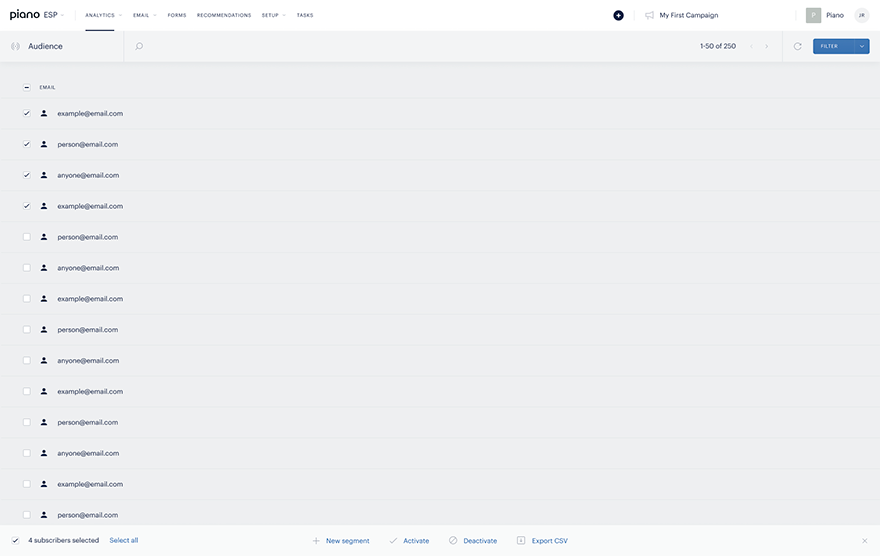Click the blue Filter button
880x556 pixels.
click(x=833, y=46)
